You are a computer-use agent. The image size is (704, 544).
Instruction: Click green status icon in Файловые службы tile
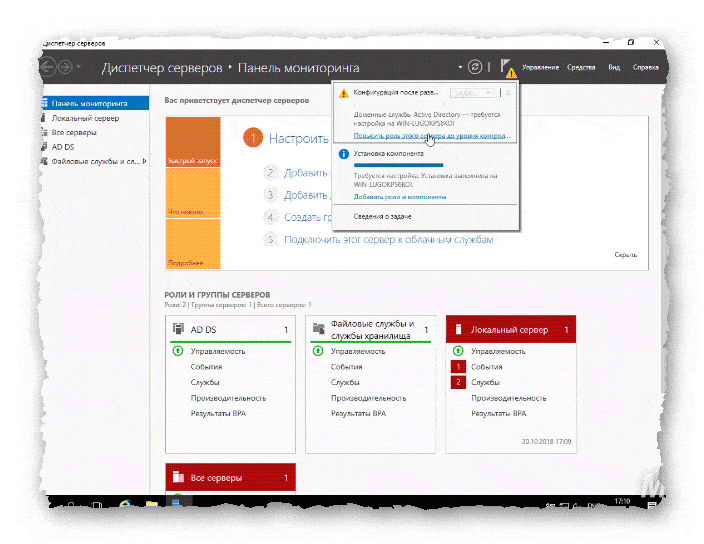[318, 351]
